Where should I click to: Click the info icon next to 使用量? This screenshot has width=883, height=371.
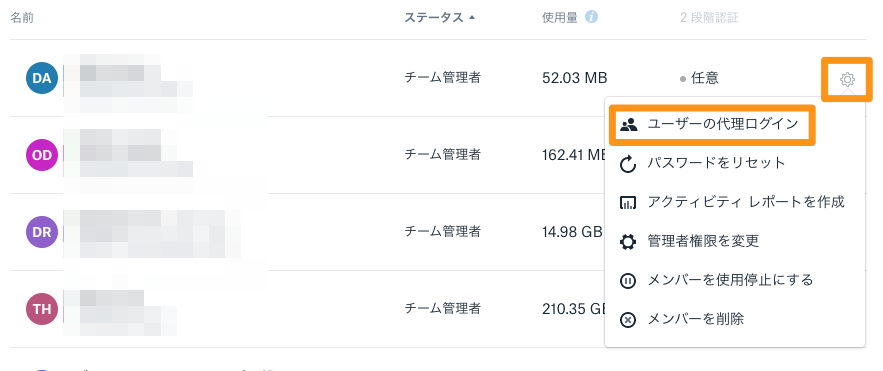coord(591,17)
